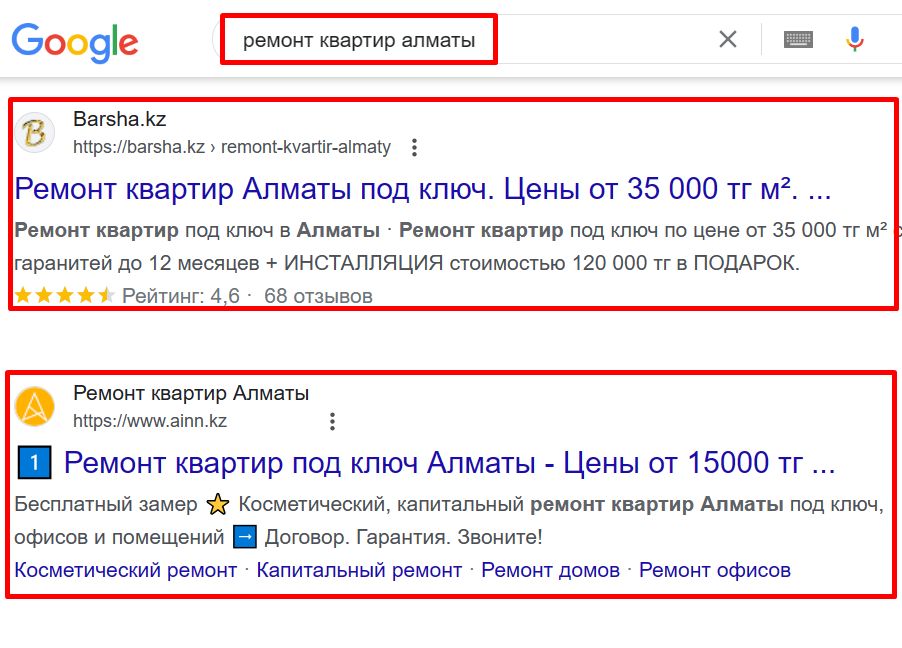This screenshot has height=648, width=902.
Task: Click the star icon in the ainn.kz description
Action: [218, 505]
